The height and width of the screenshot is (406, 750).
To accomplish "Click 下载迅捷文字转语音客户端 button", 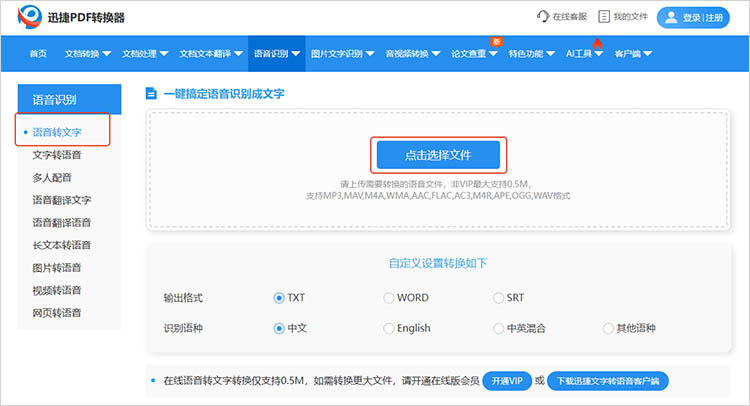I will 607,381.
